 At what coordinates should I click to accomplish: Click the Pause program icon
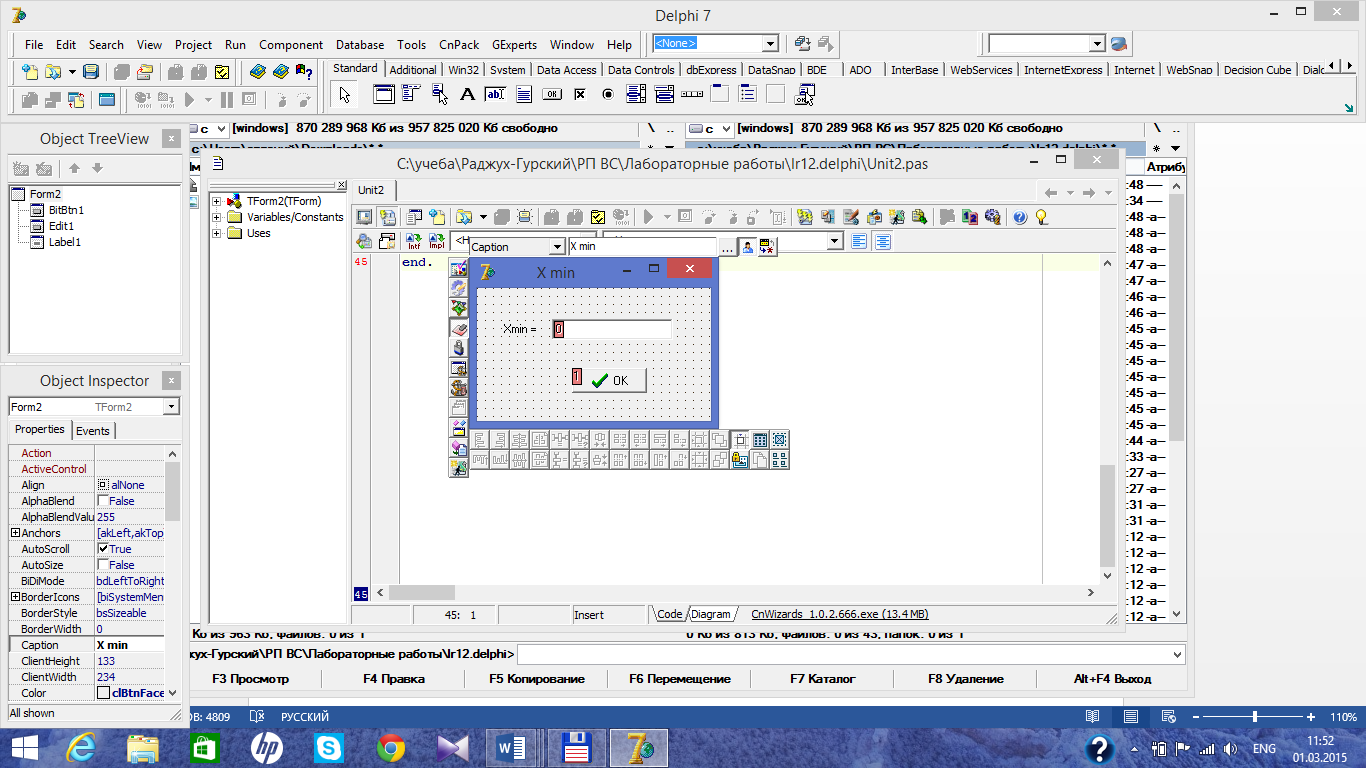coord(226,100)
